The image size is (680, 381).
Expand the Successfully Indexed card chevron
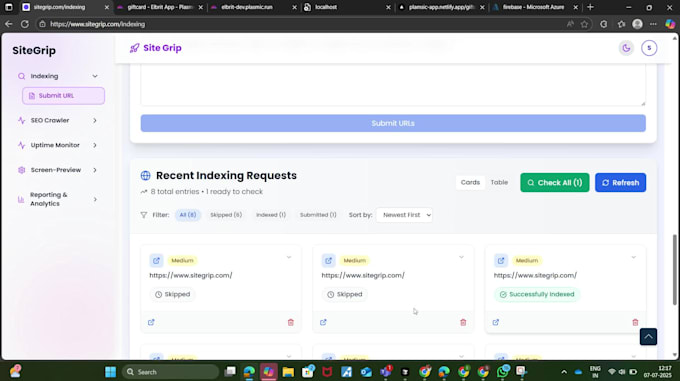click(634, 257)
